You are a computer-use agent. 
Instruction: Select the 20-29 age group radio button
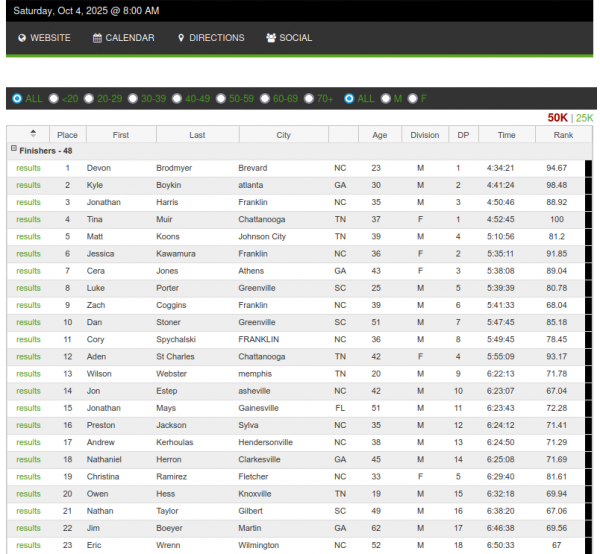pos(89,98)
